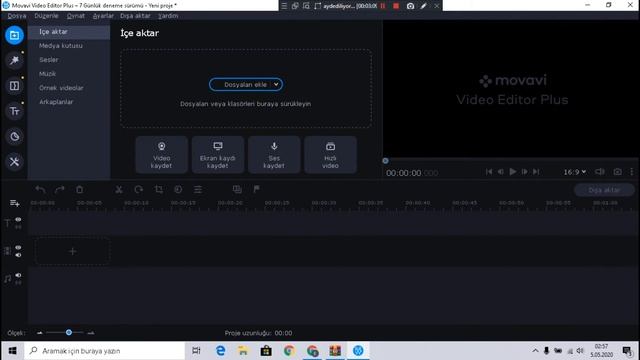
Task: Stop the screen recording red square
Action: point(396,6)
